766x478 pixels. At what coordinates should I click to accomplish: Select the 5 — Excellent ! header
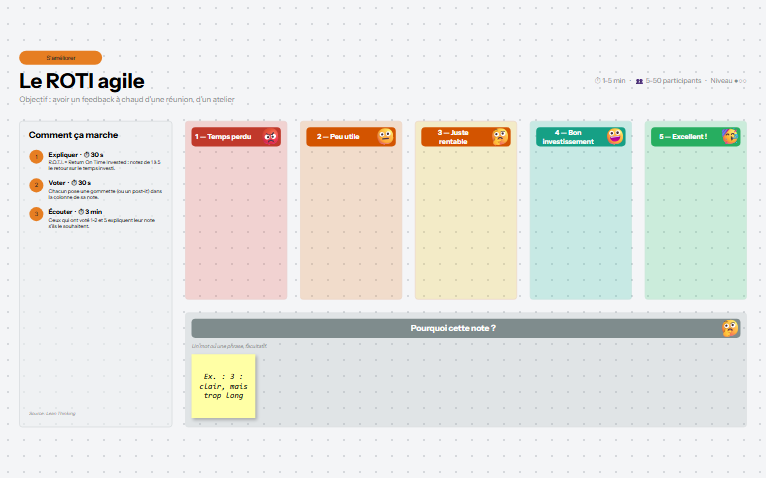pyautogui.click(x=695, y=137)
